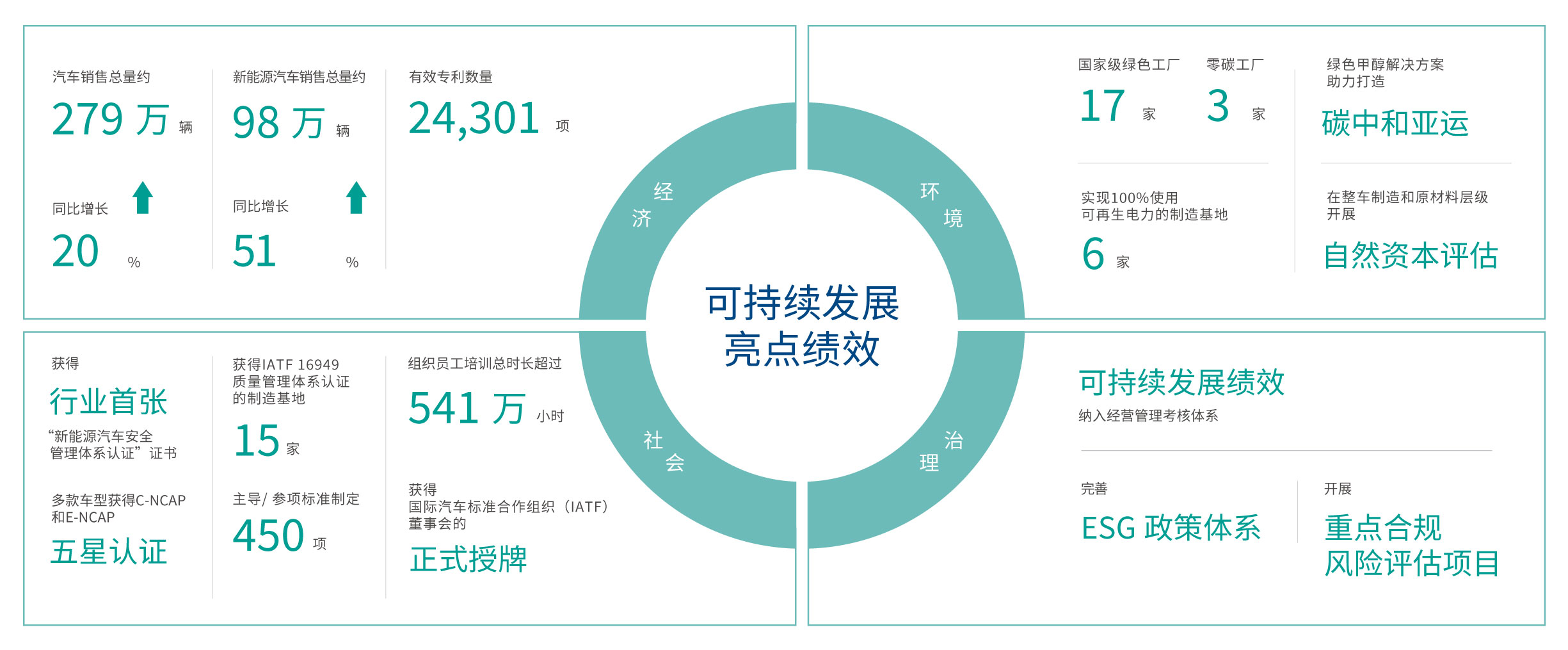The width and height of the screenshot is (1568, 650).
Task: Click the 98 万 new energy sales figure
Action: (278, 123)
